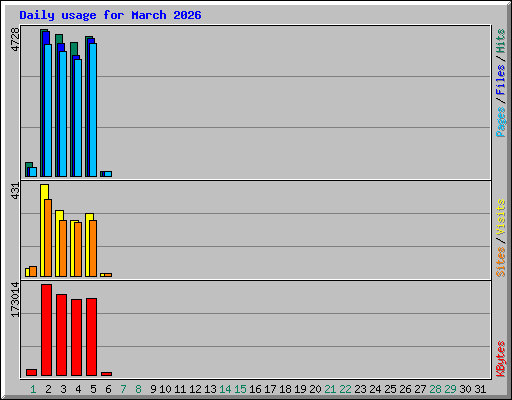The height and width of the screenshot is (400, 512).
Task: Select day 27 on the x-axis
Action: [x=420, y=389]
